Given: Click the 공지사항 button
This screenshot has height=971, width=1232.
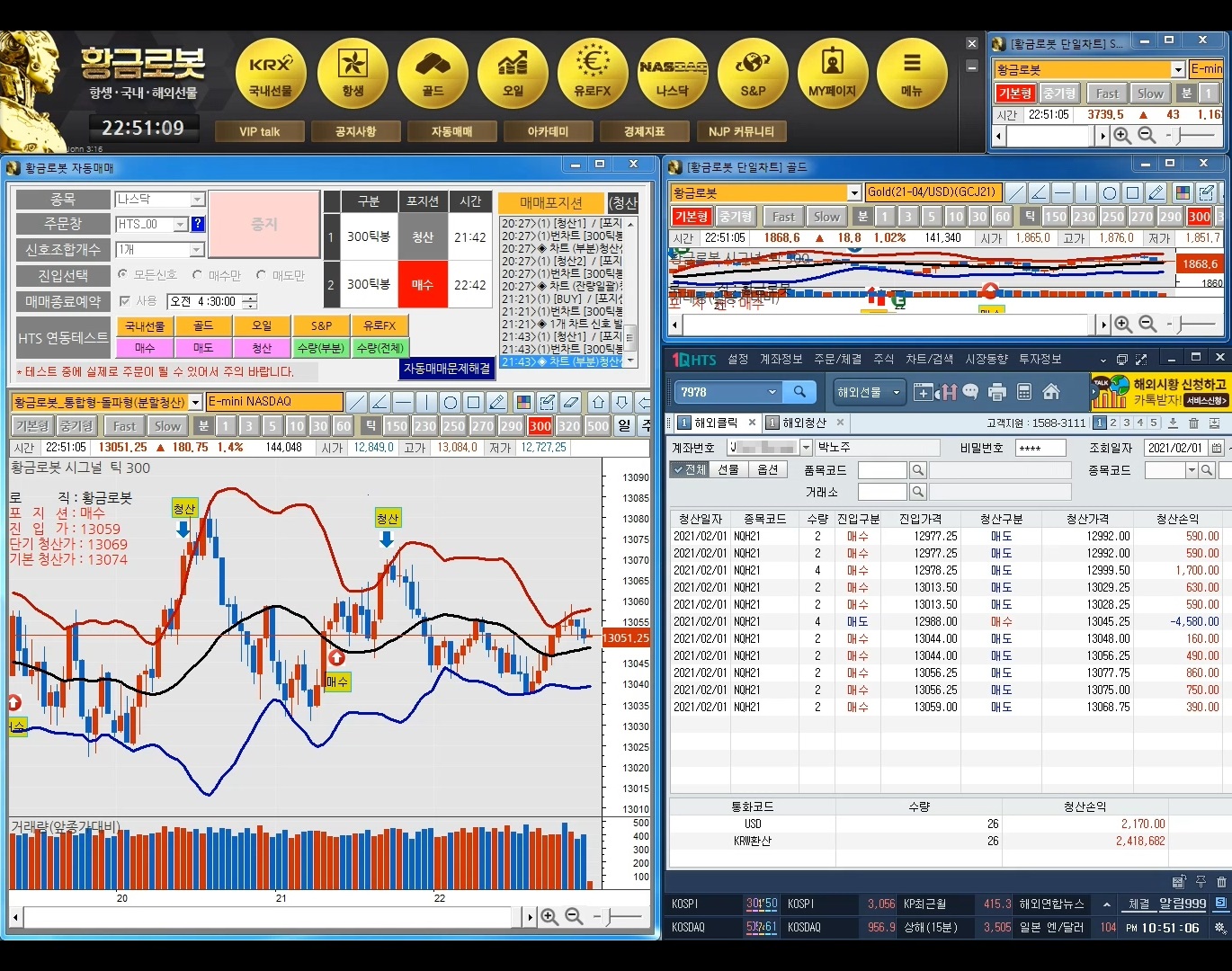Looking at the screenshot, I should coord(356,131).
